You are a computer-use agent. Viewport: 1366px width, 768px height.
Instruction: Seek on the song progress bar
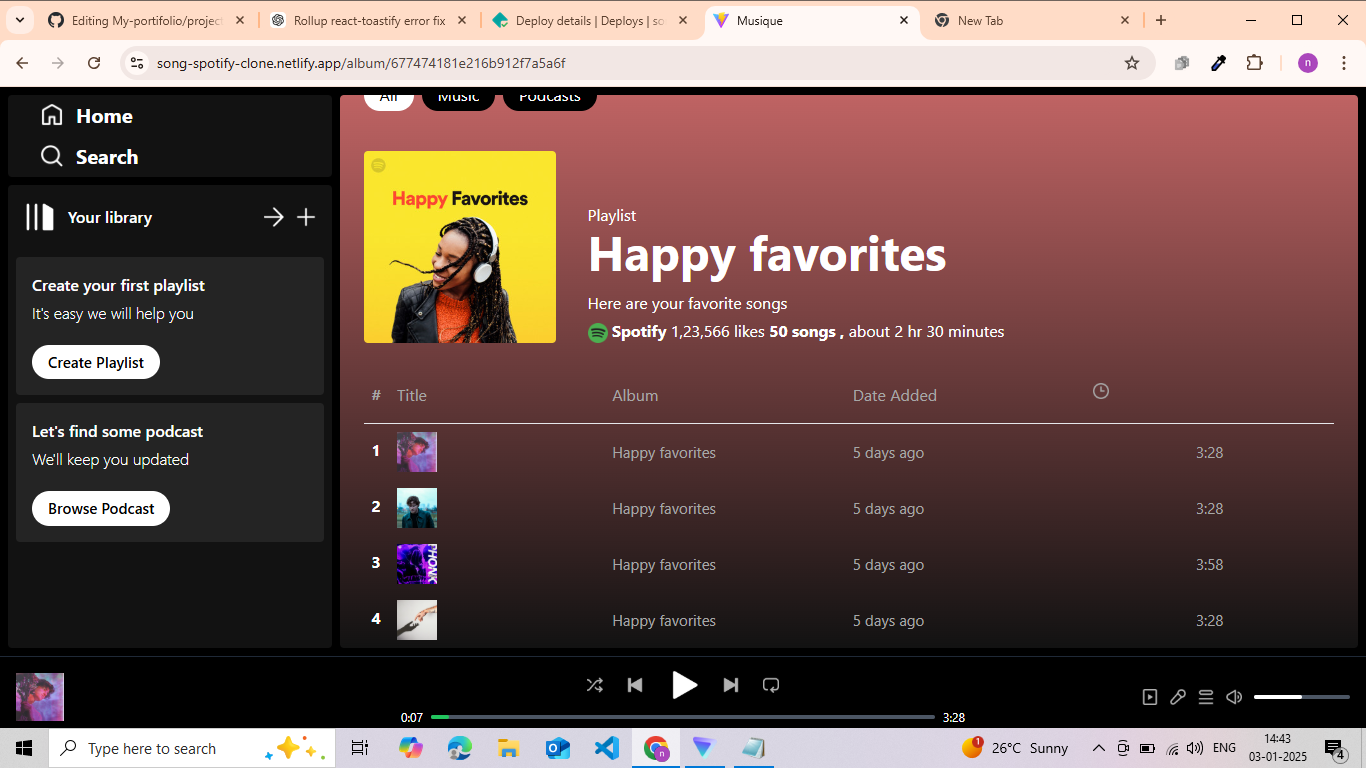[683, 717]
